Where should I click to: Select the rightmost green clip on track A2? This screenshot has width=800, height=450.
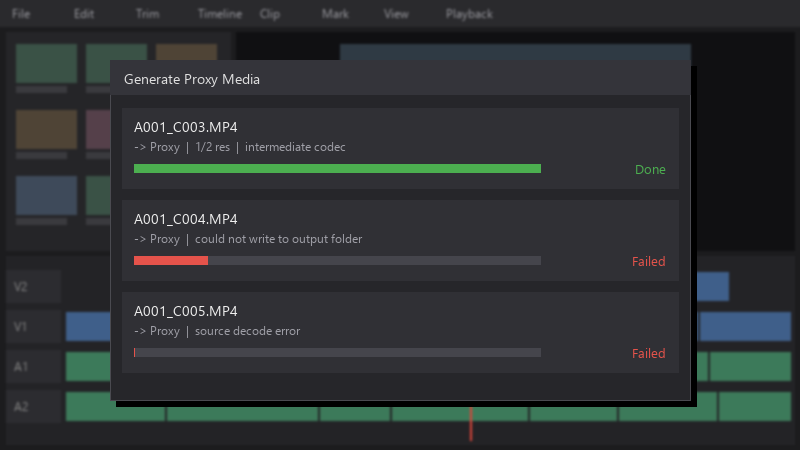pyautogui.click(x=755, y=407)
